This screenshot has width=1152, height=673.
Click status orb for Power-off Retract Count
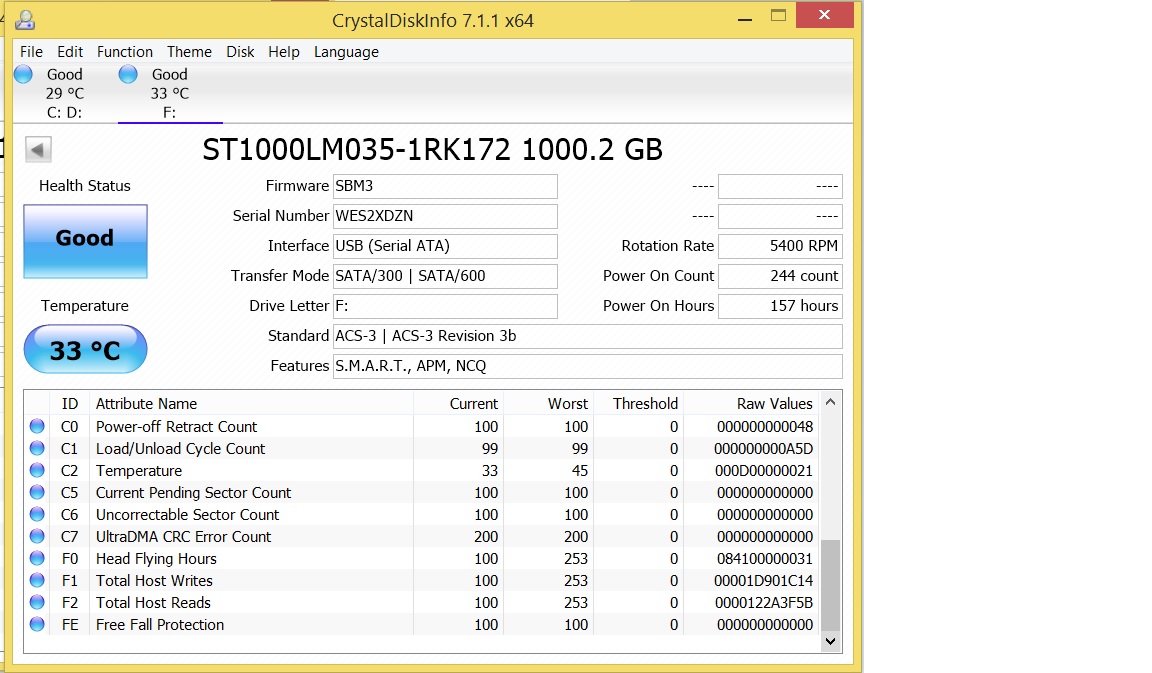(x=38, y=427)
